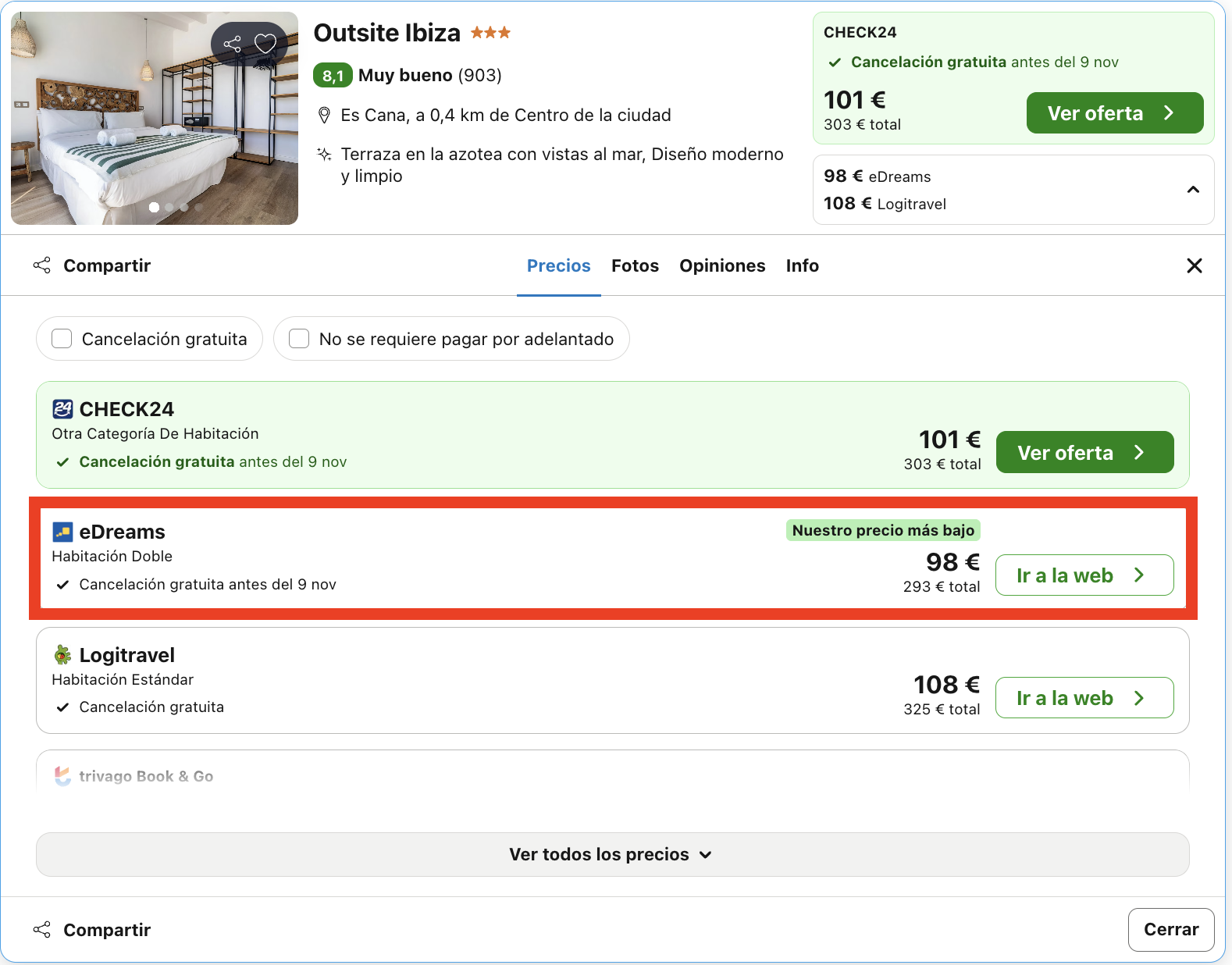This screenshot has width=1232, height=965.
Task: Close the details panel with the X
Action: click(1195, 265)
